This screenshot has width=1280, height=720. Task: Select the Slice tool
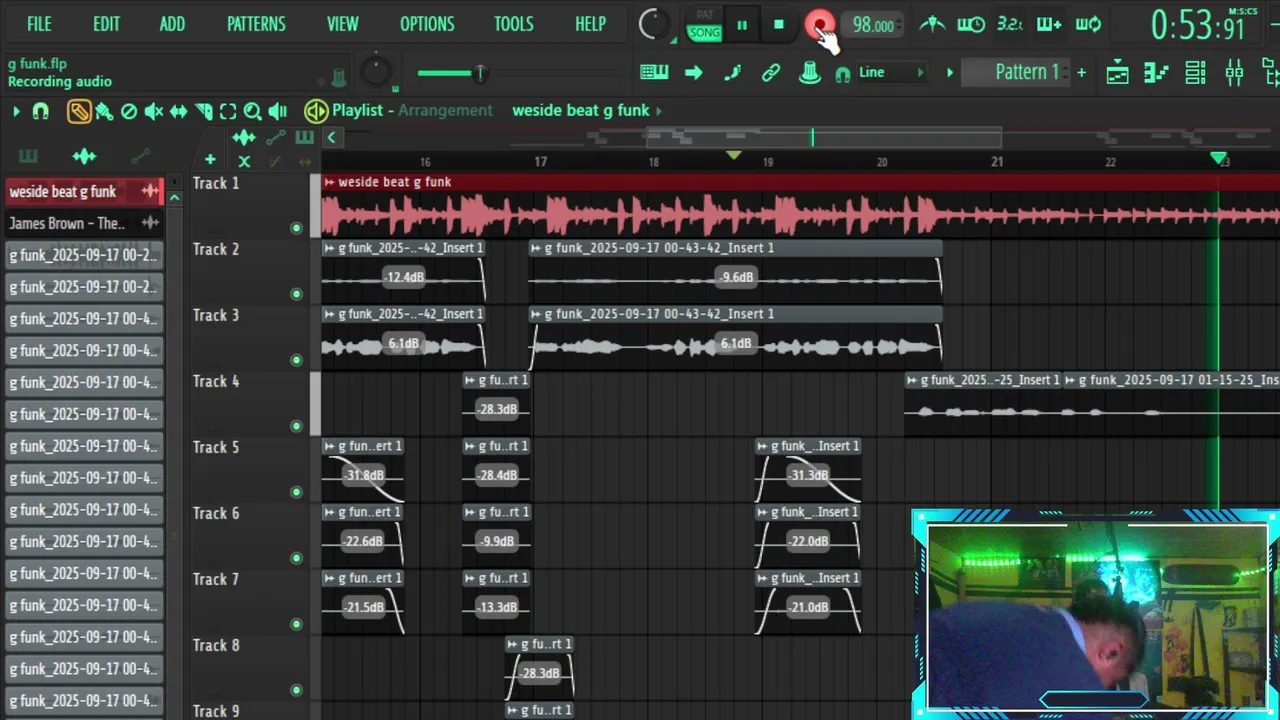203,111
